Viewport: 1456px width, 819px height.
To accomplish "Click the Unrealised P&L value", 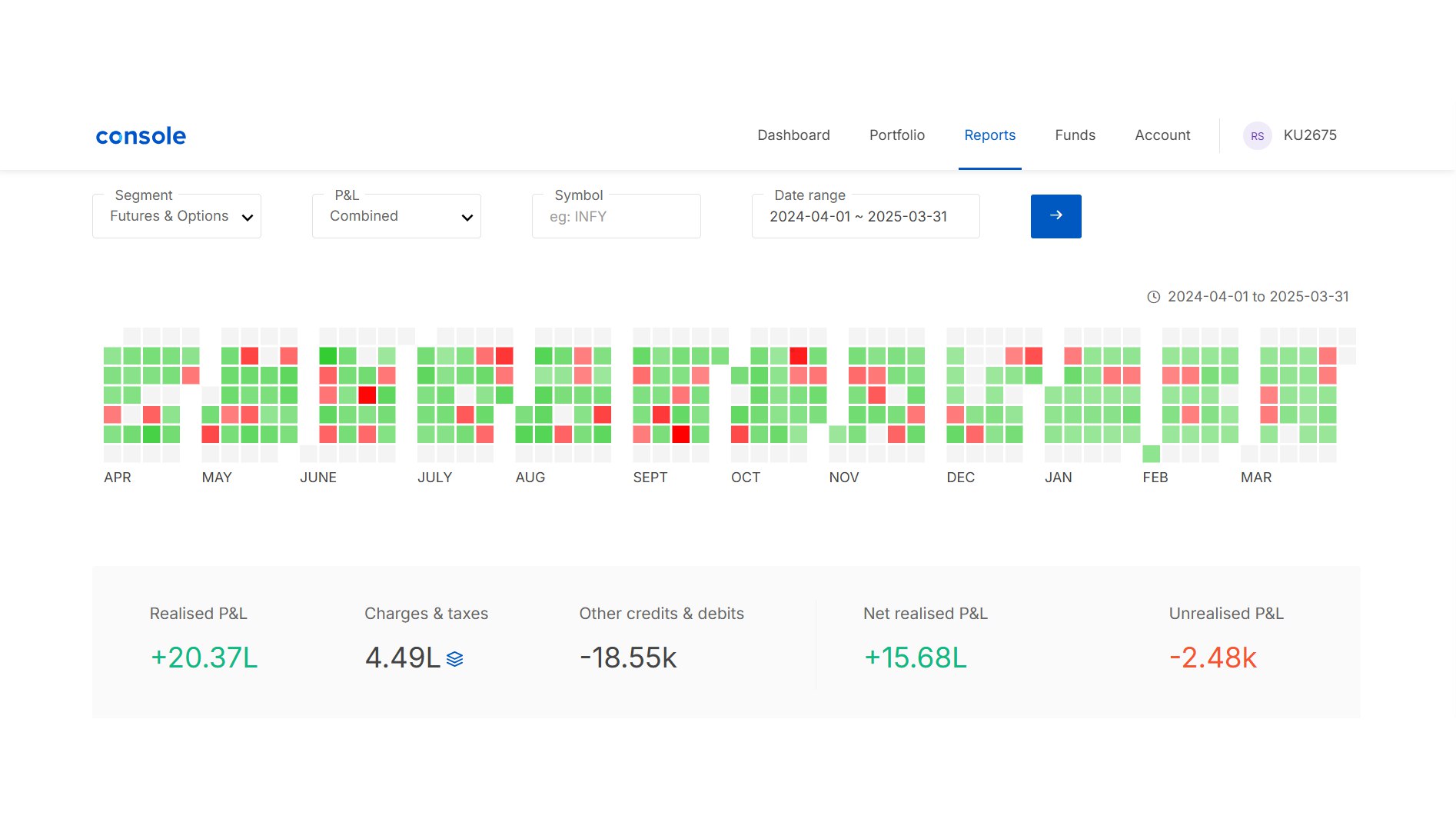I will point(1212,658).
